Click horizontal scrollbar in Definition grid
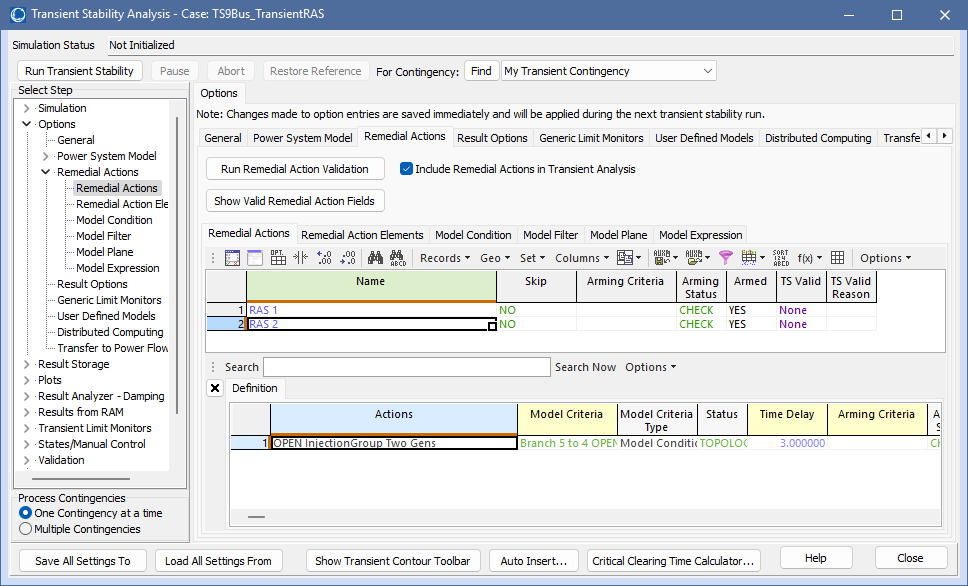The image size is (968, 586). [257, 517]
